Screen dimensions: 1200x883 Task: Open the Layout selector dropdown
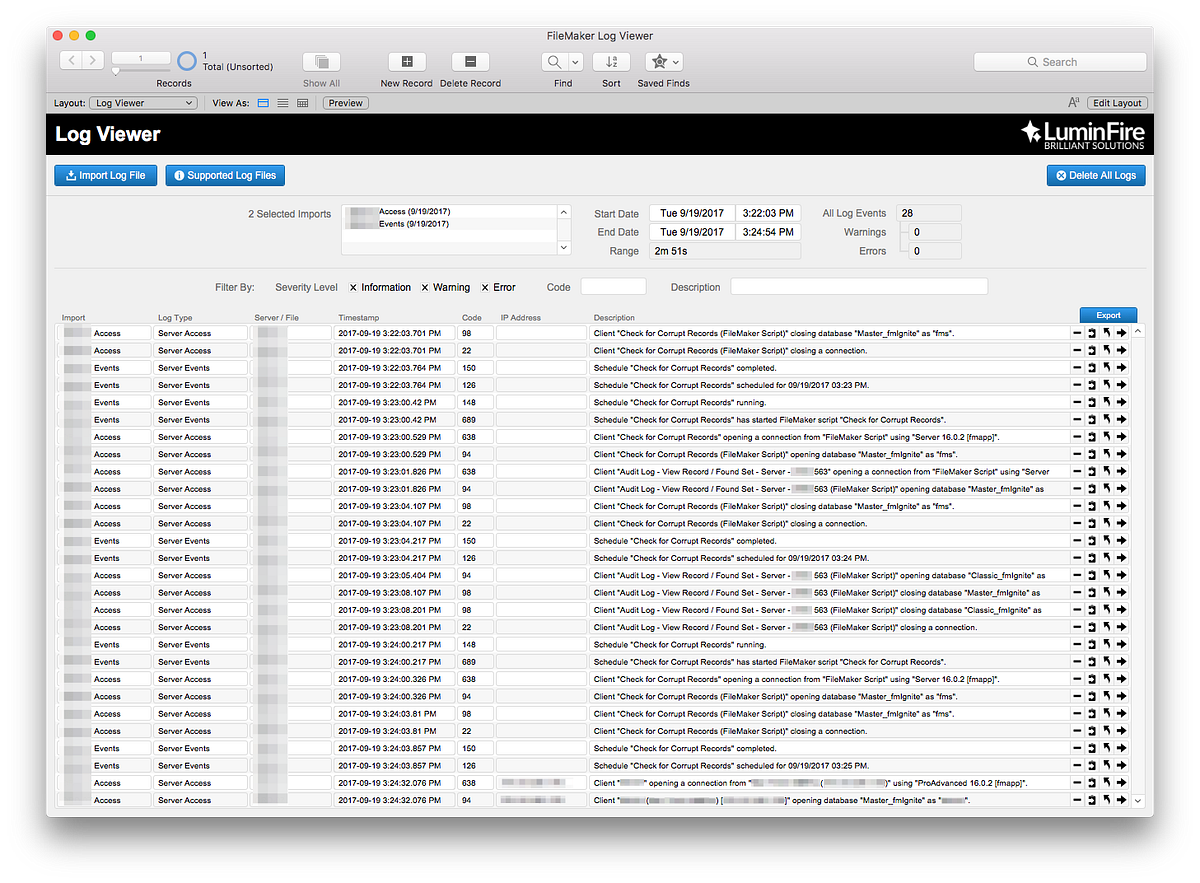click(143, 102)
